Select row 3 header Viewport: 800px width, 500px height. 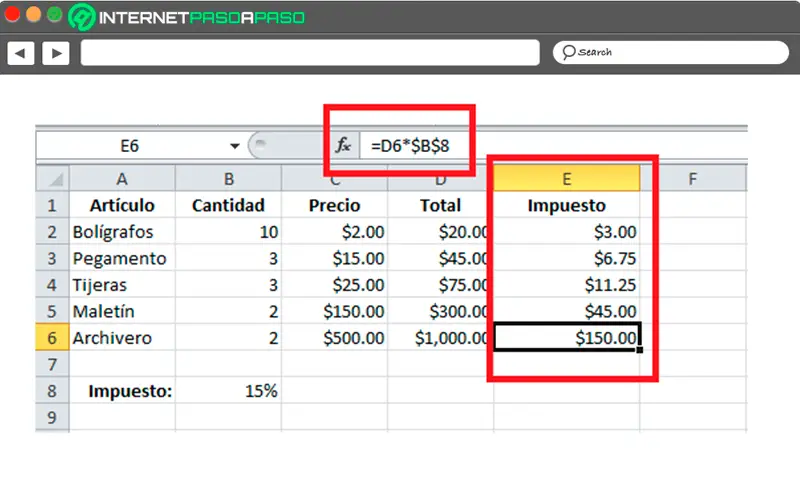(x=52, y=258)
